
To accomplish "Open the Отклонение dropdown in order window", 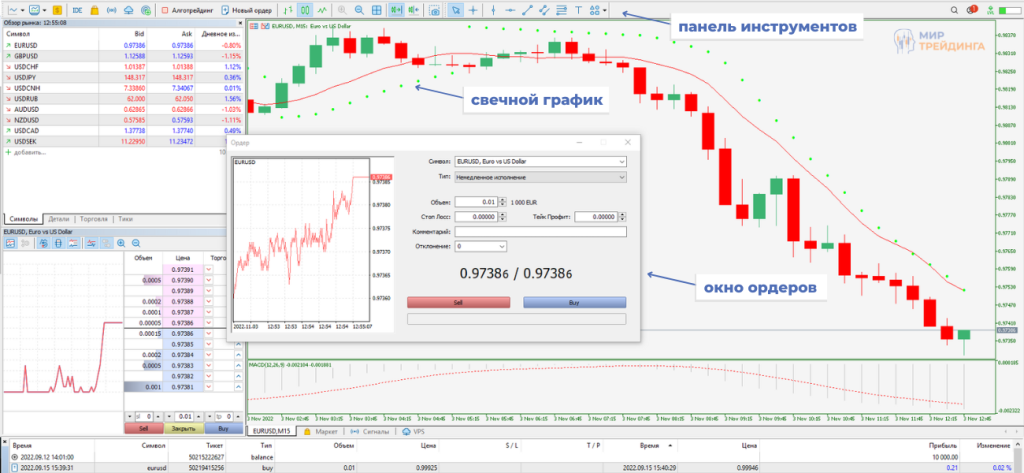I will pos(501,245).
